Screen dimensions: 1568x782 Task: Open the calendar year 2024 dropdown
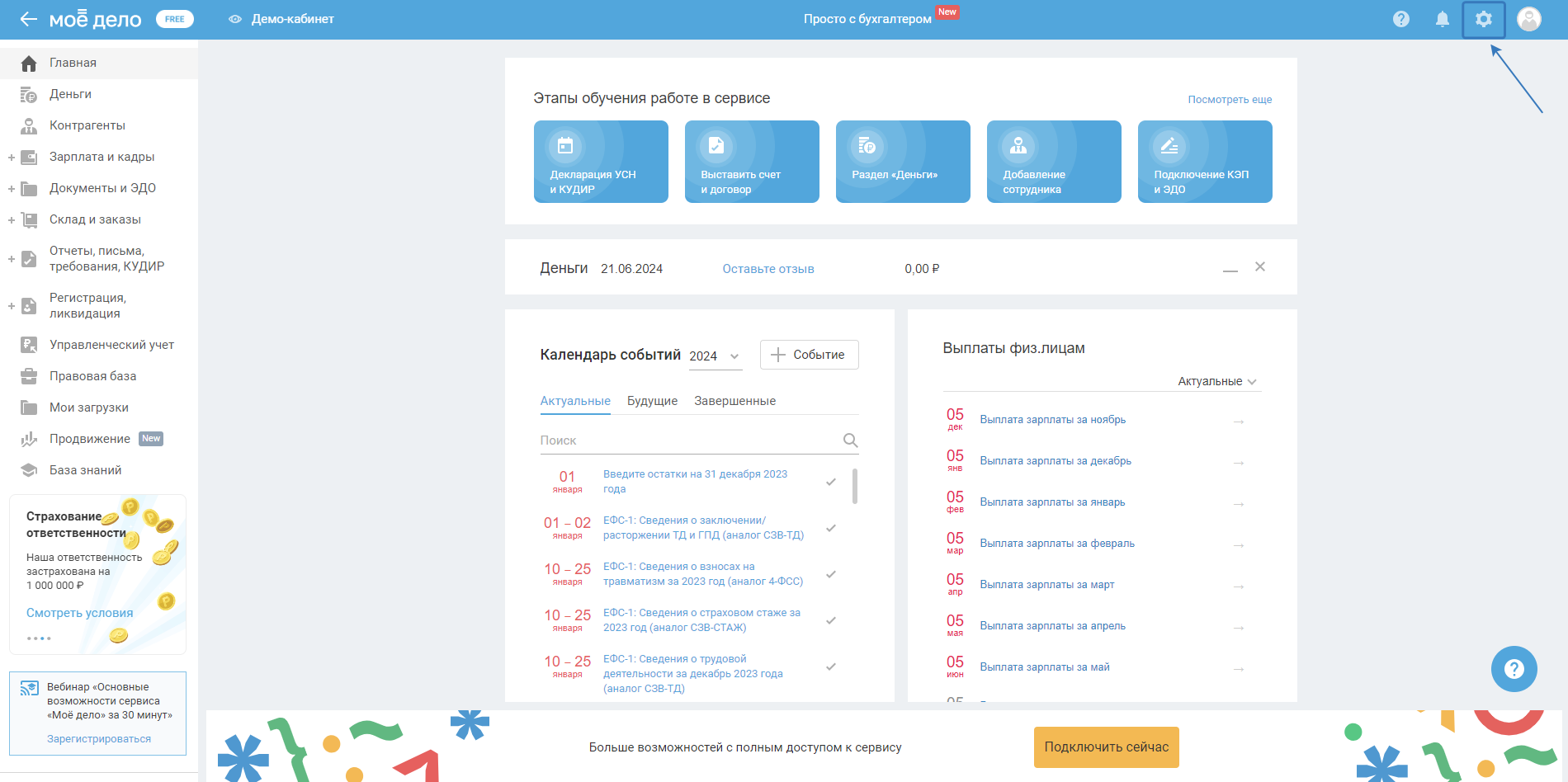pos(715,356)
